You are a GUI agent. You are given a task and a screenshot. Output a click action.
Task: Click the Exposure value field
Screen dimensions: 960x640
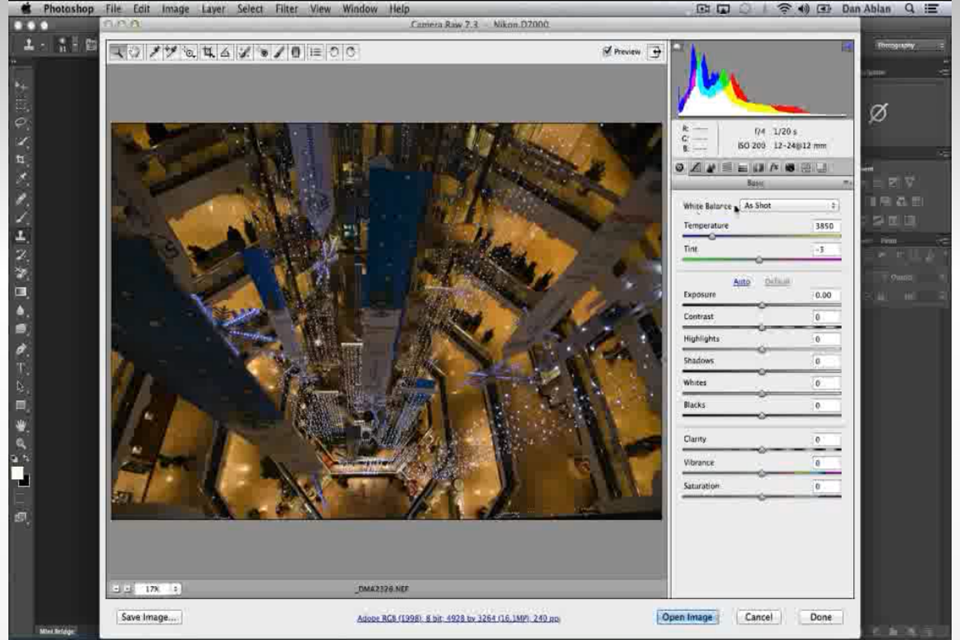click(x=825, y=295)
